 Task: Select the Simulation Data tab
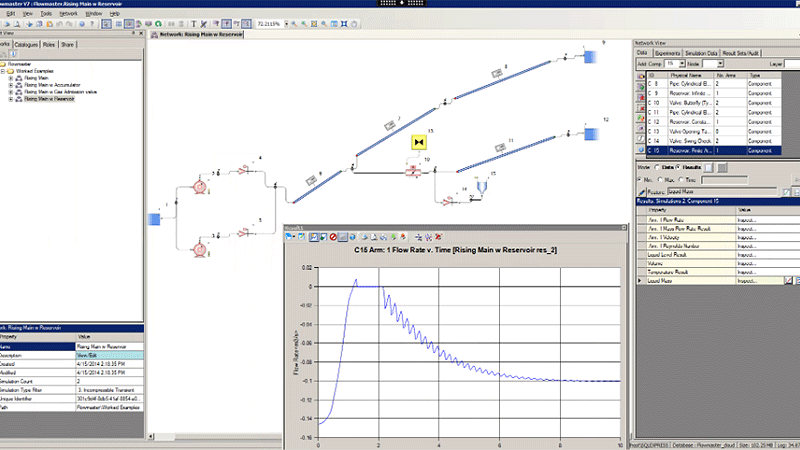coord(701,53)
